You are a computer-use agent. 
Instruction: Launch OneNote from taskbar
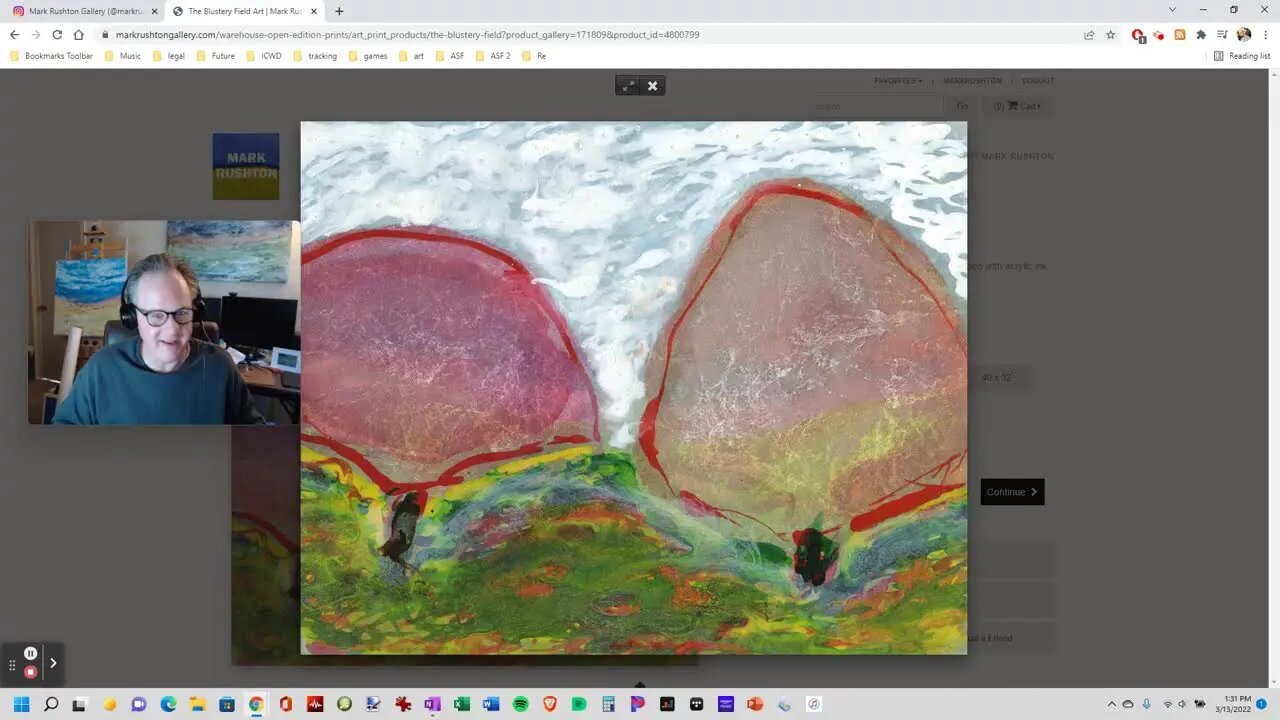pyautogui.click(x=432, y=704)
